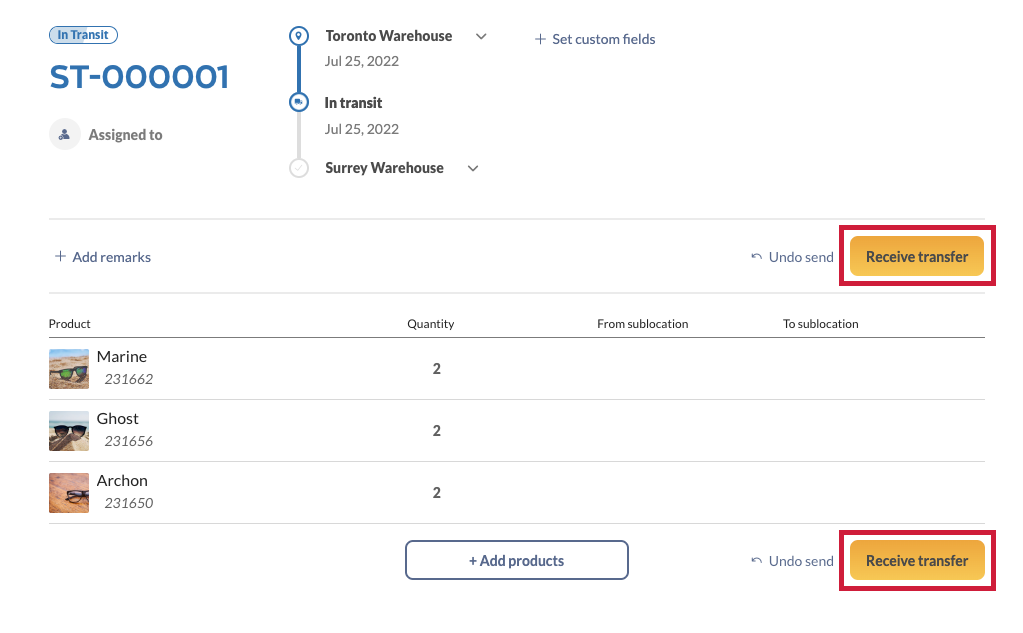
Task: Select the Archon product thumbnail
Action: 69,492
